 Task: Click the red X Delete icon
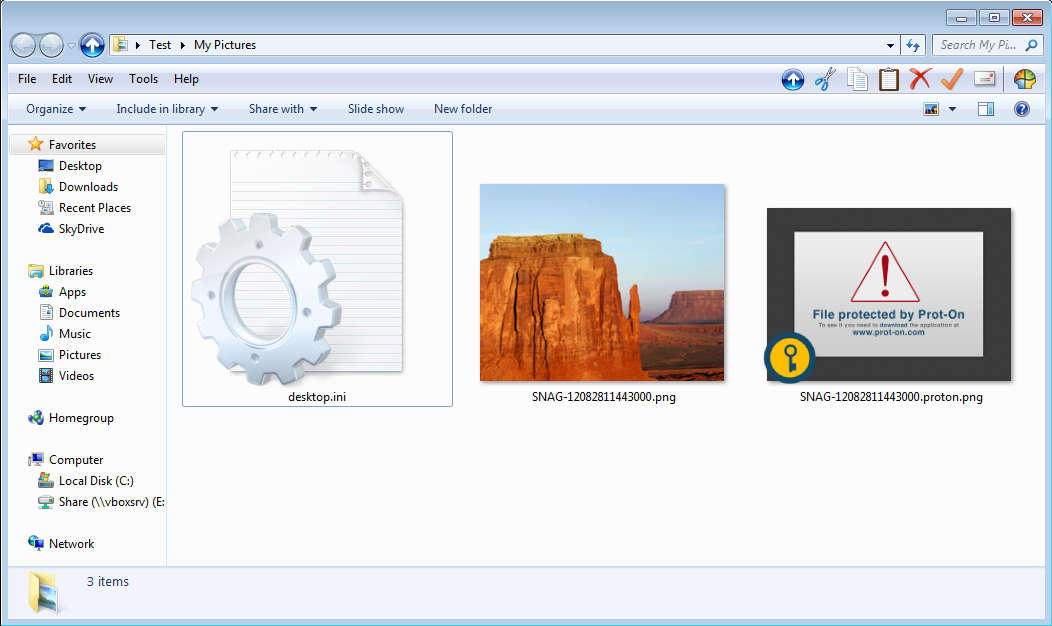click(920, 80)
